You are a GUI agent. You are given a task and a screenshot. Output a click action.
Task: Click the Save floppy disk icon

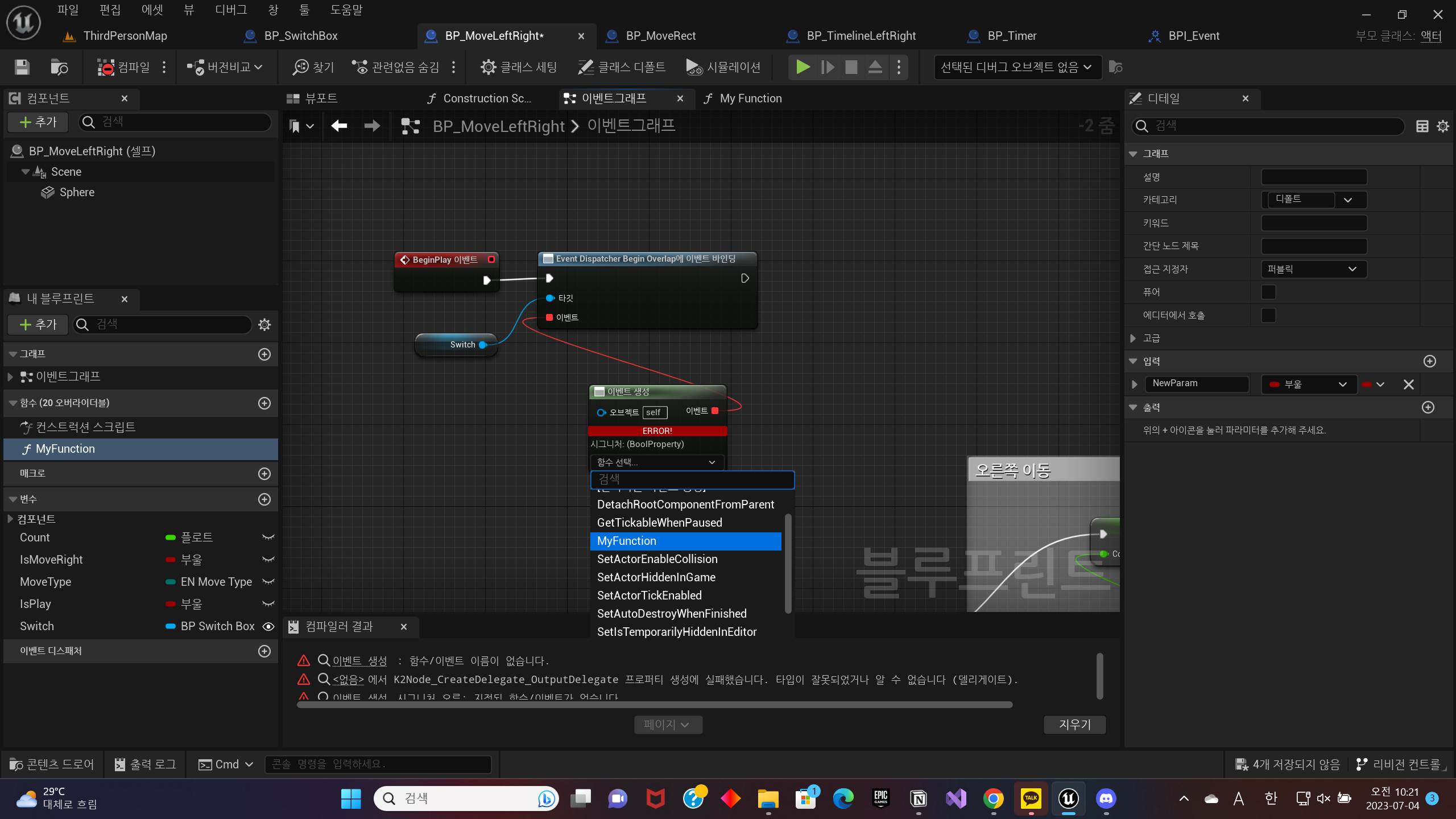(22, 67)
